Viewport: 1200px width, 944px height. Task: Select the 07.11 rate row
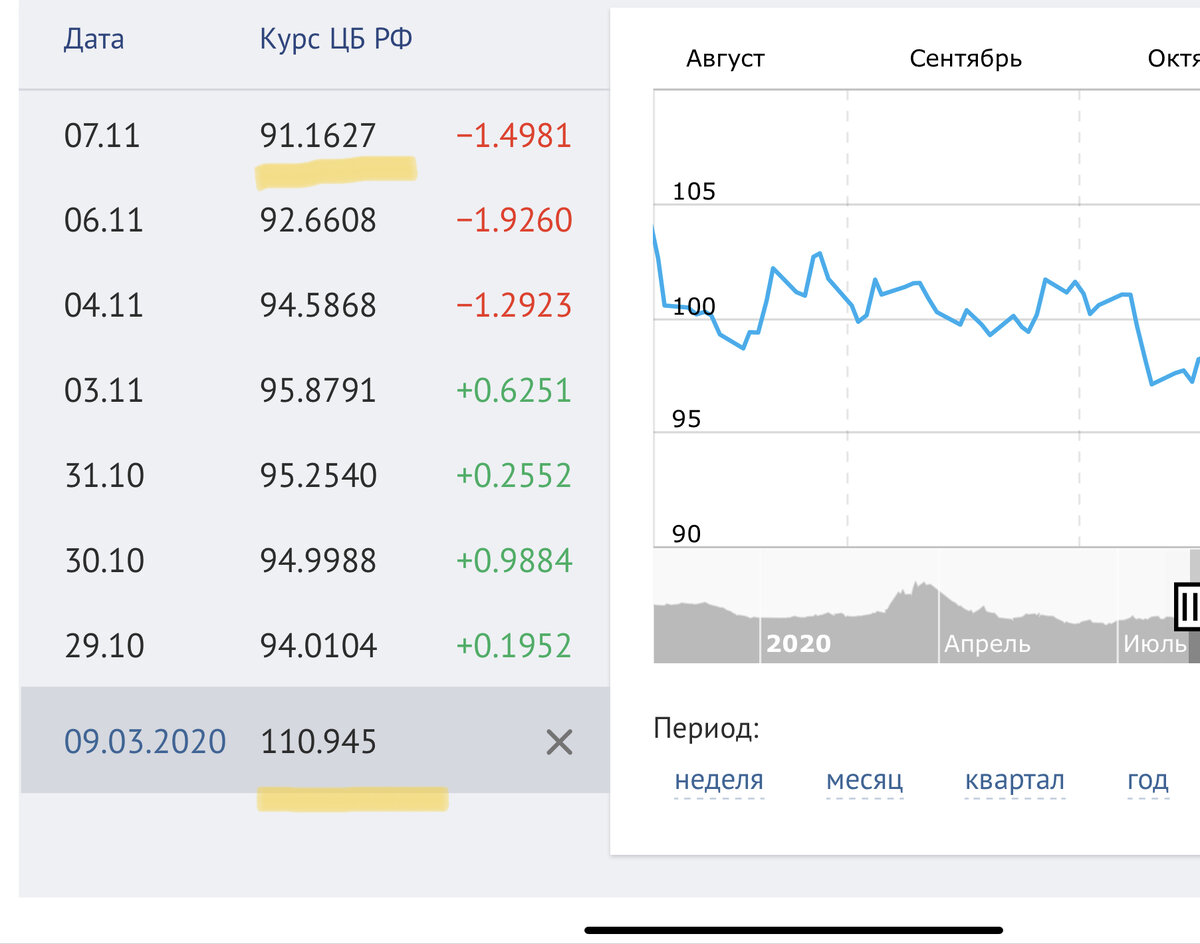(318, 135)
